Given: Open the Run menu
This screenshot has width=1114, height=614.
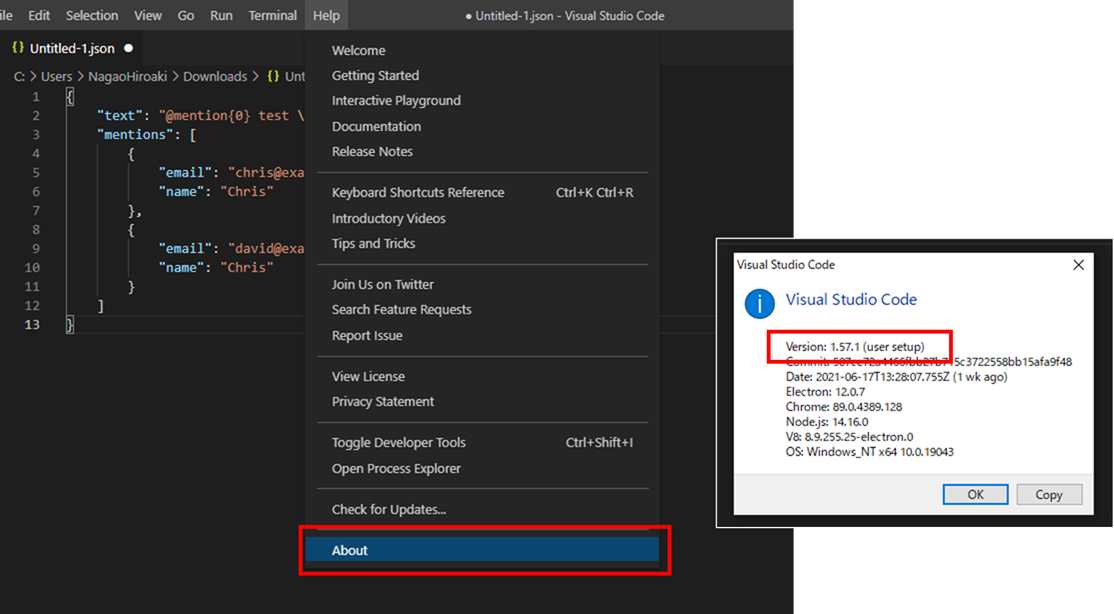Looking at the screenshot, I should click(x=221, y=15).
